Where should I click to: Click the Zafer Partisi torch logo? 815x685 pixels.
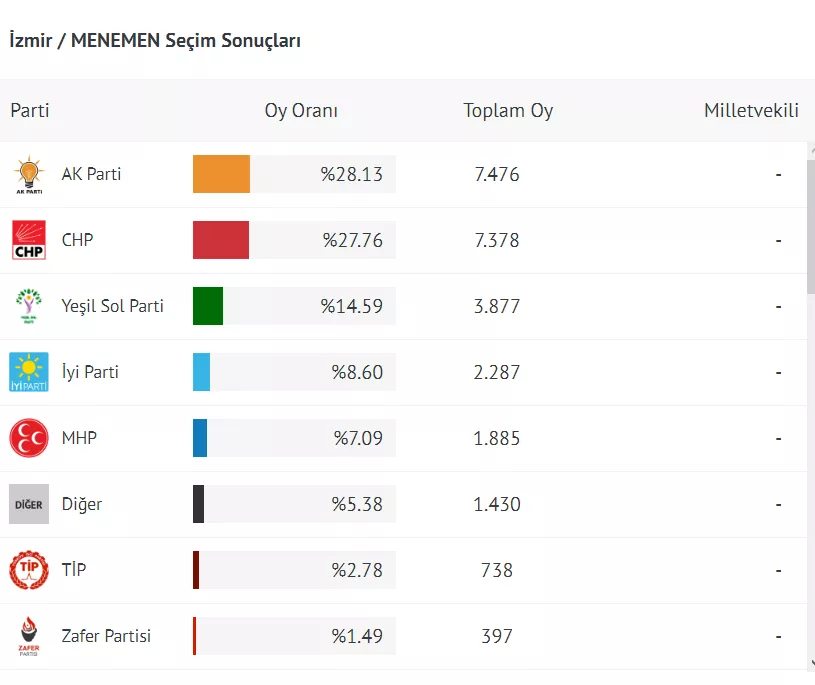click(29, 636)
